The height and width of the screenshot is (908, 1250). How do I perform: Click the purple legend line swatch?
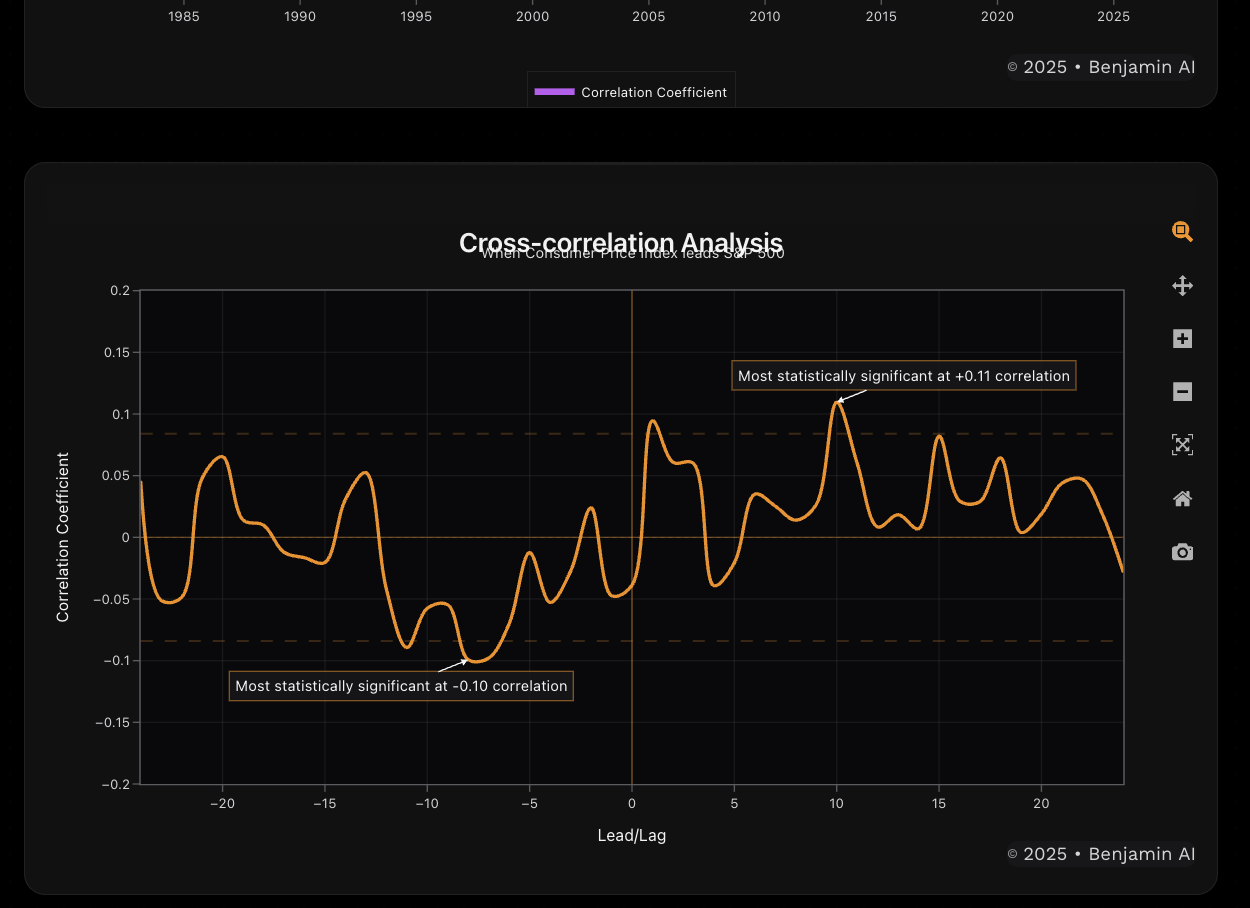[x=554, y=92]
